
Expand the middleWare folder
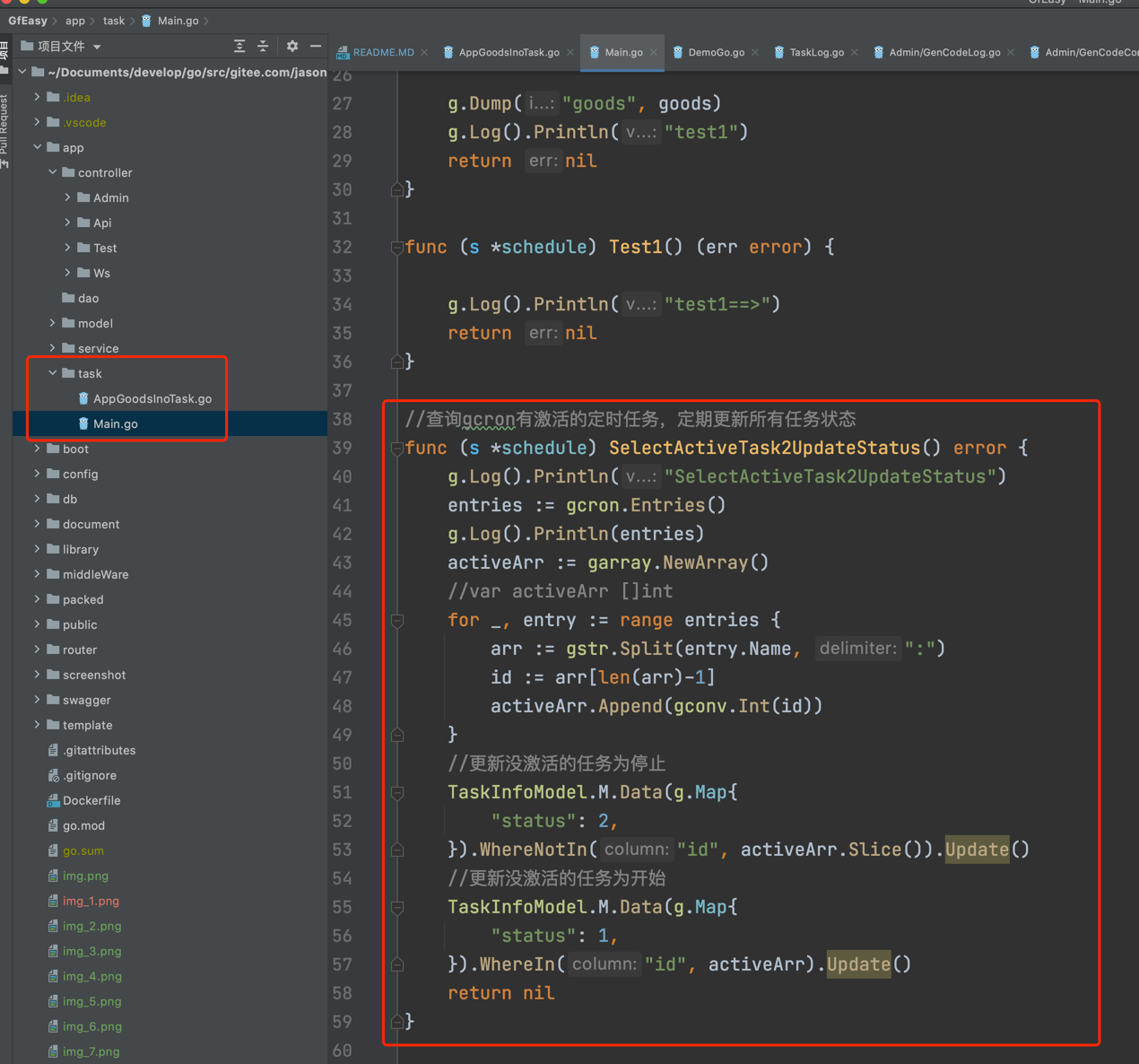click(37, 574)
